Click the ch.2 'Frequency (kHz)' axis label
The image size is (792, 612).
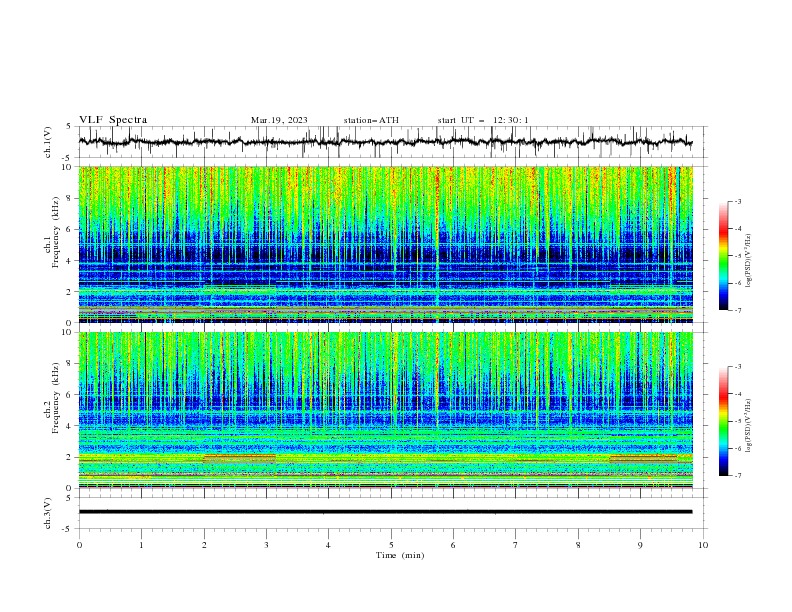click(x=55, y=397)
